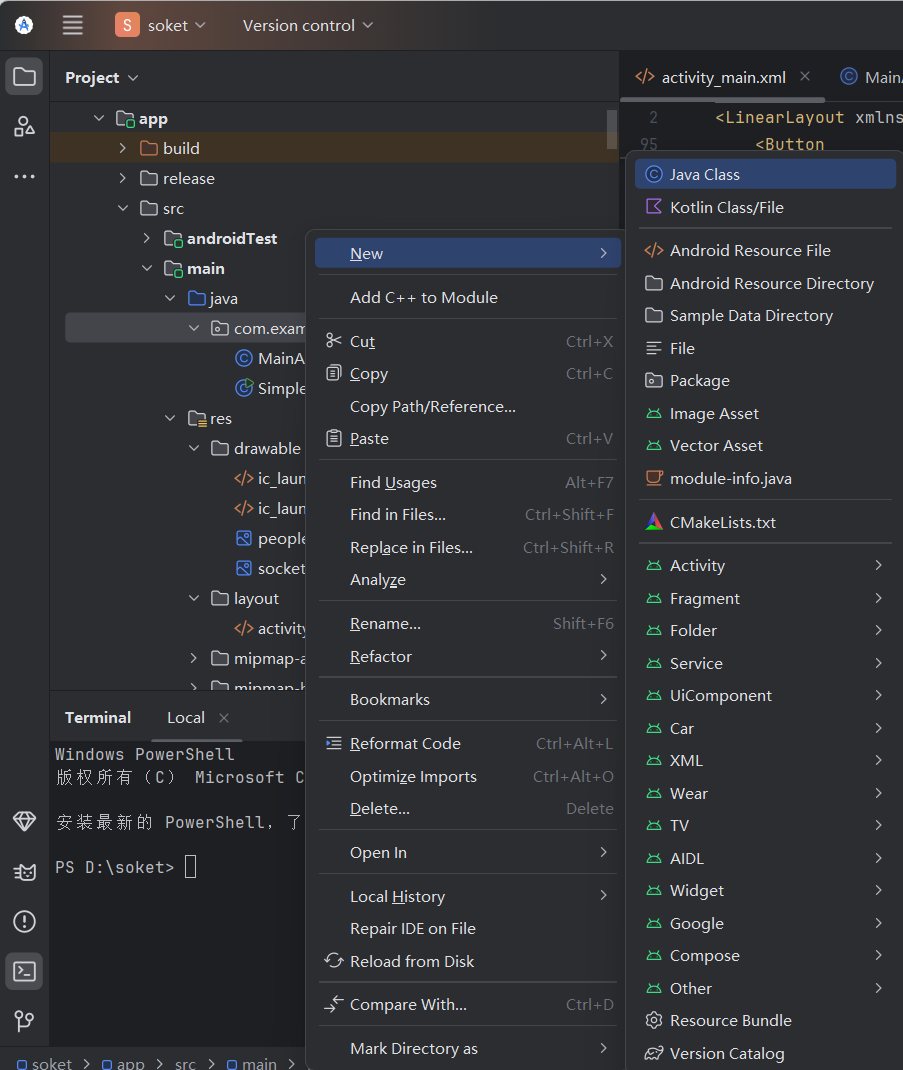Click the Image Asset android icon
903x1070 pixels.
click(x=654, y=414)
